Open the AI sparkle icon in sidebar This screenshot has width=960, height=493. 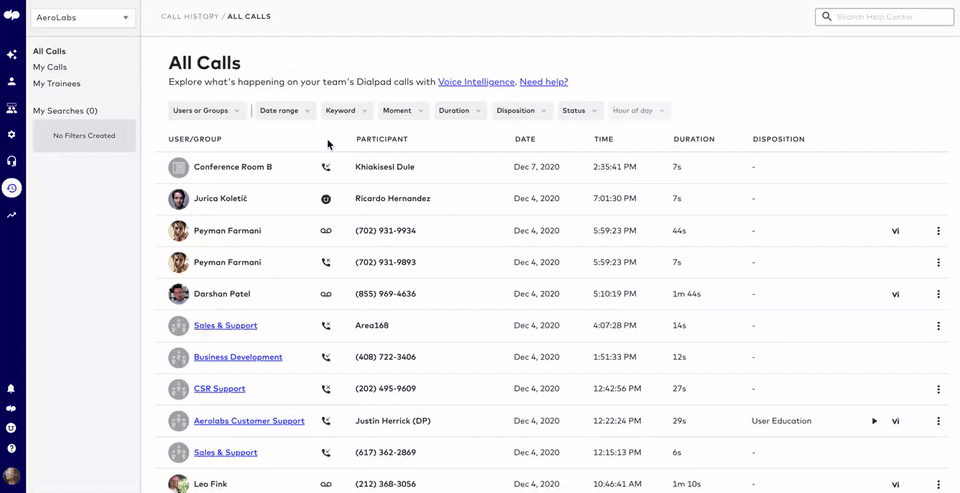click(x=12, y=55)
